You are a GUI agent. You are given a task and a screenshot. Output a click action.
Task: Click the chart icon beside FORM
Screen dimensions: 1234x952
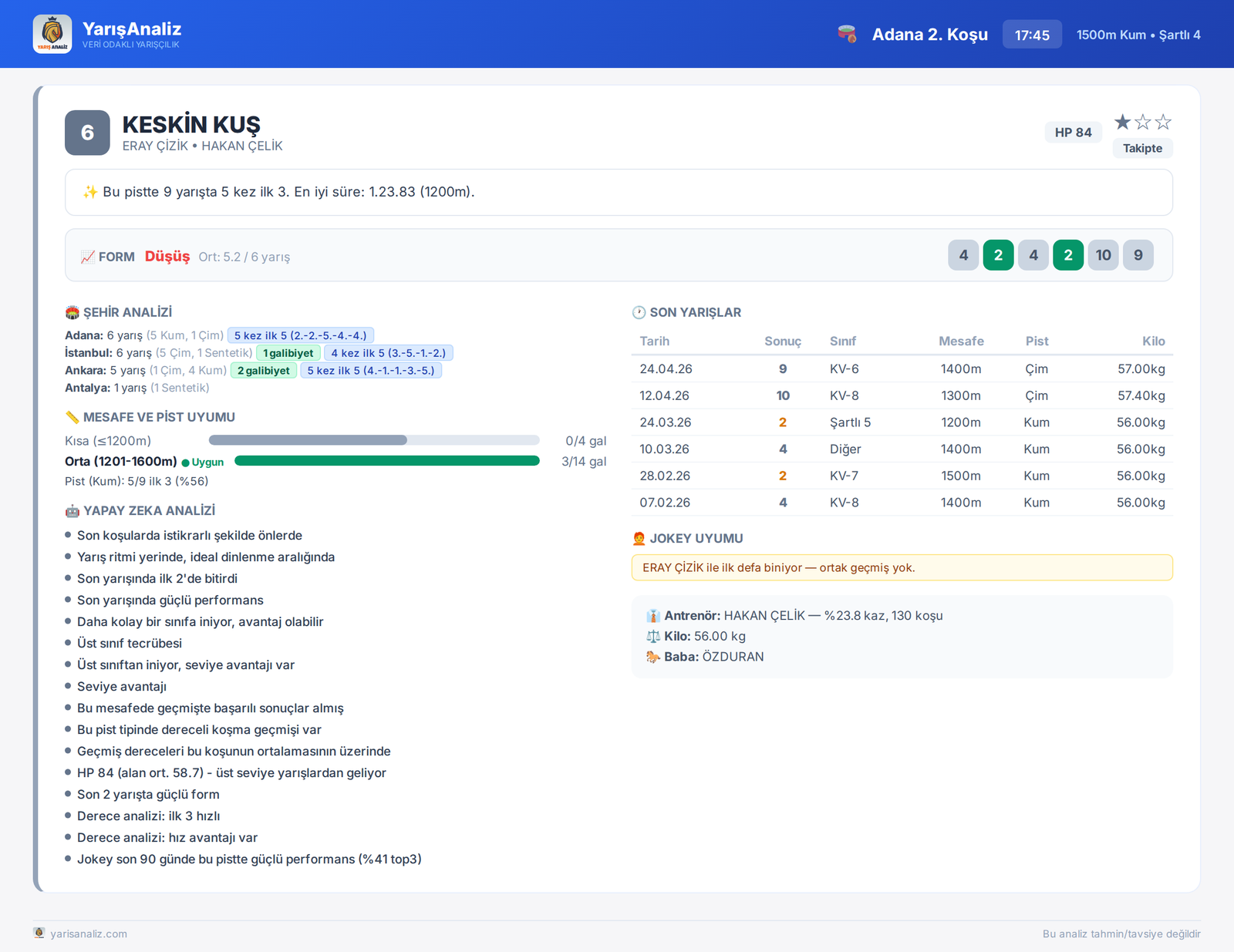coord(88,257)
